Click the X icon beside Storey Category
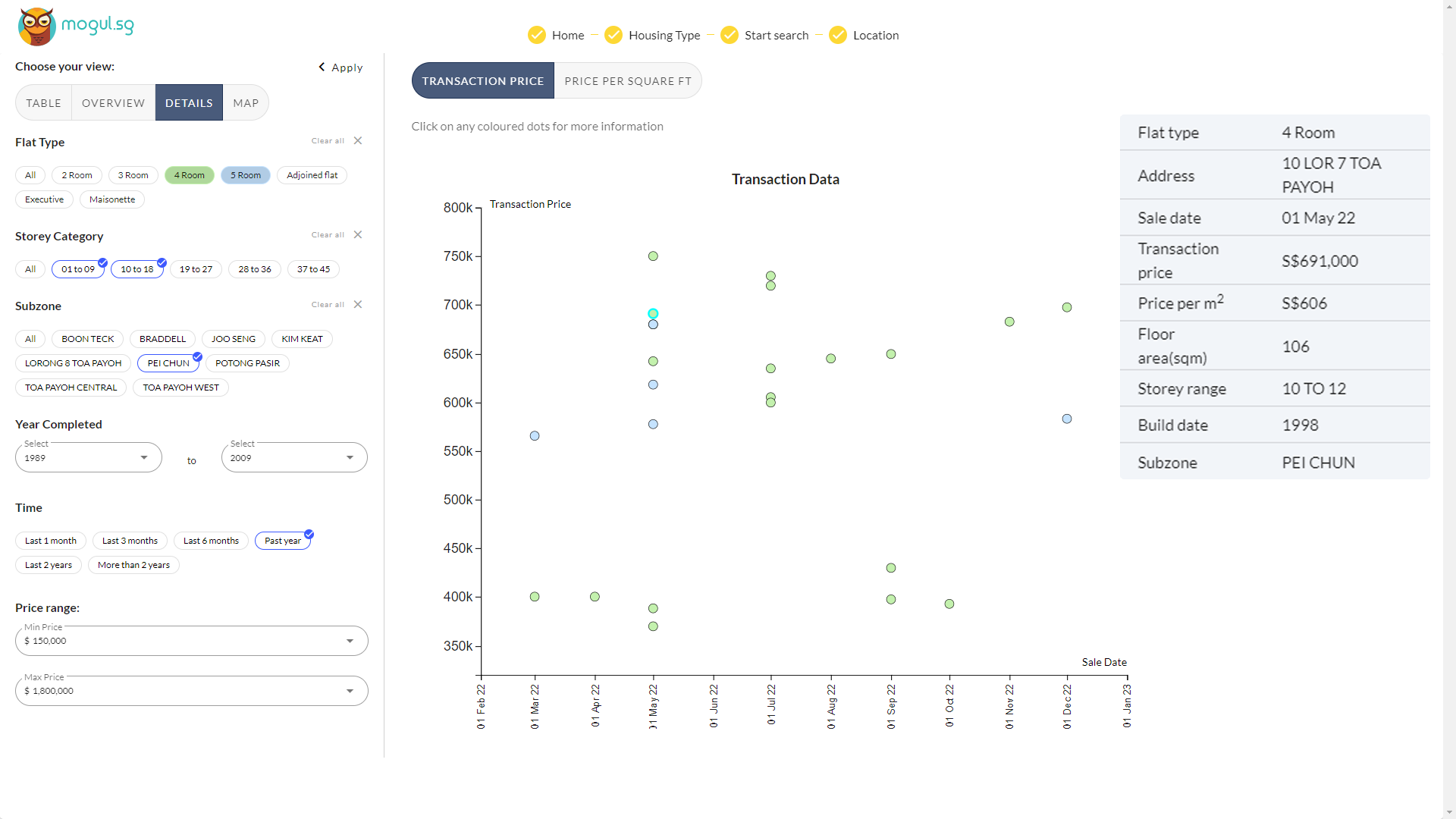 [x=358, y=235]
